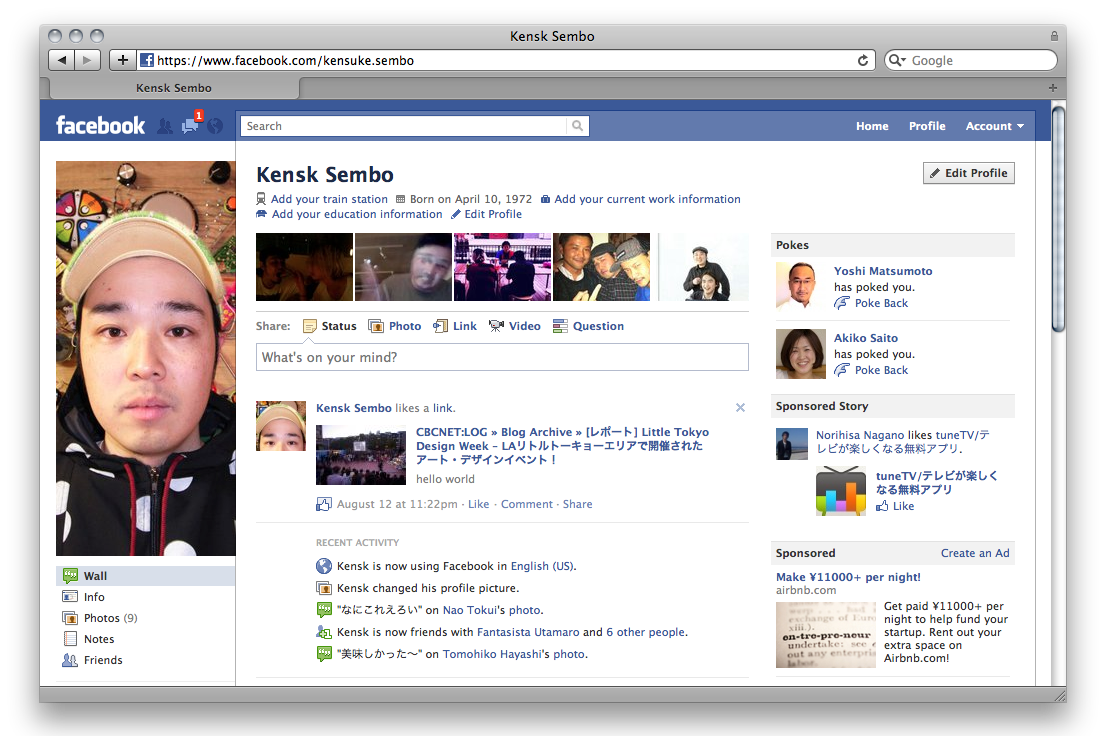
Task: Click the Info sidebar icon
Action: (x=71, y=597)
